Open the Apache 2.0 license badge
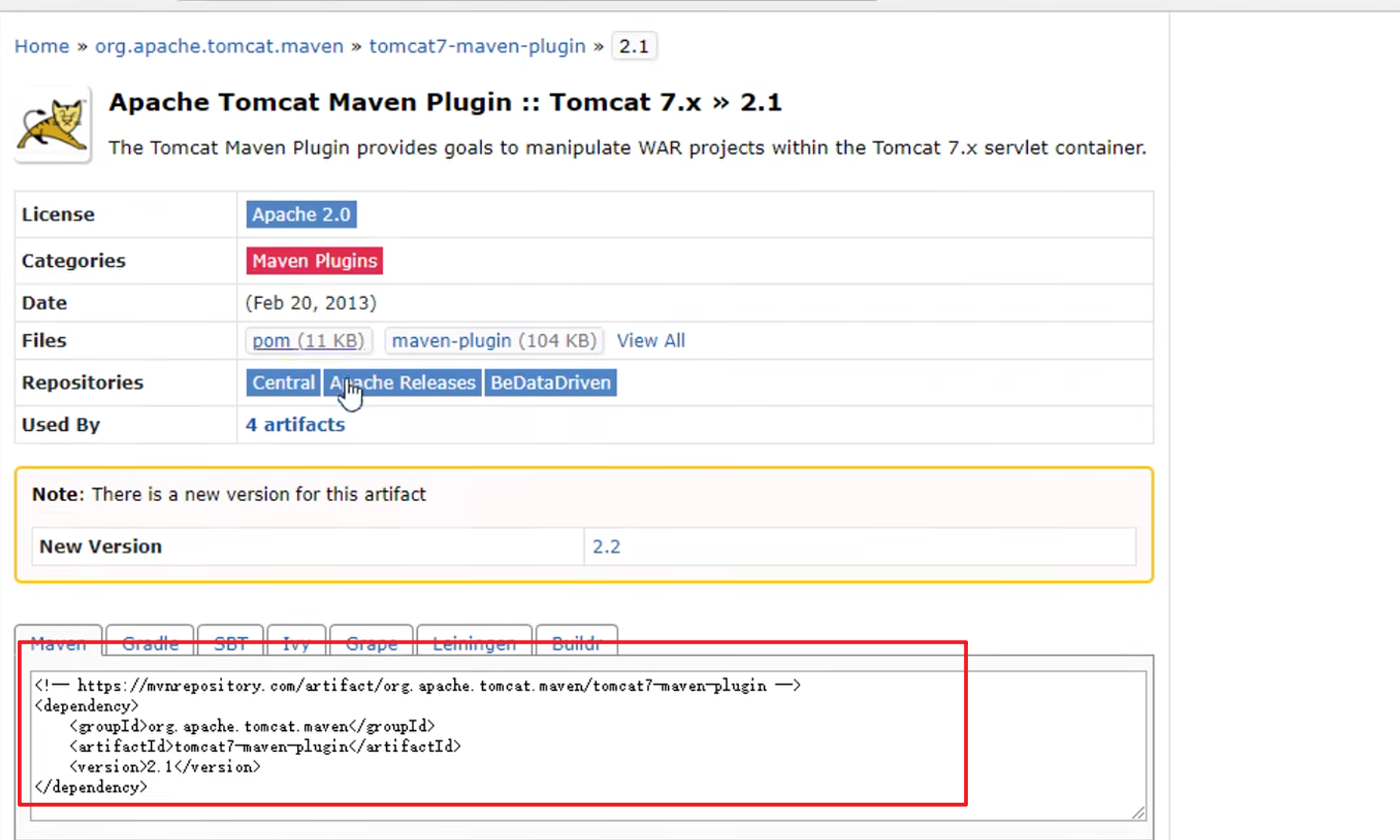Screen dimensions: 1400x840 tap(301, 214)
